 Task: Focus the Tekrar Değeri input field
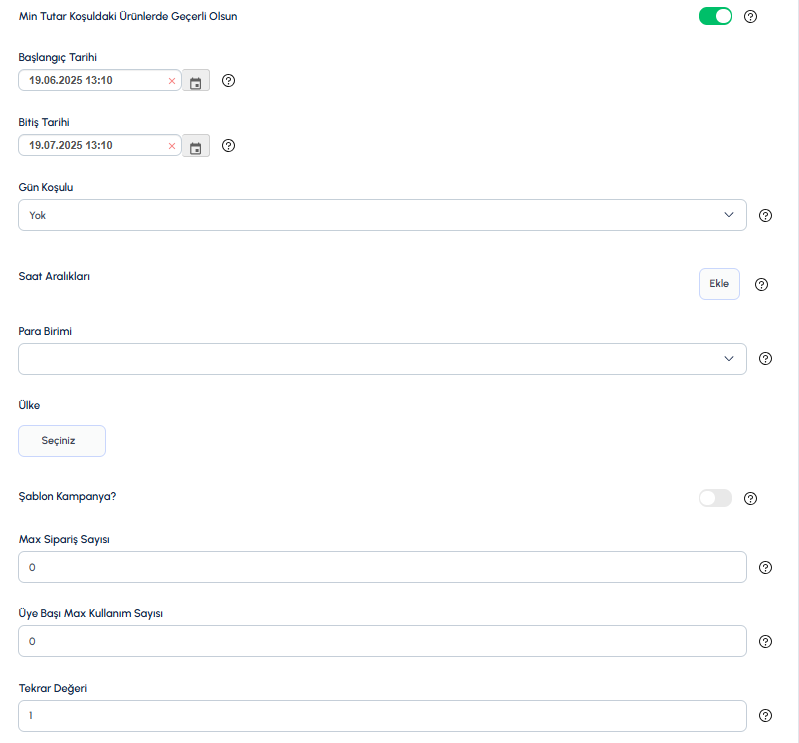382,716
